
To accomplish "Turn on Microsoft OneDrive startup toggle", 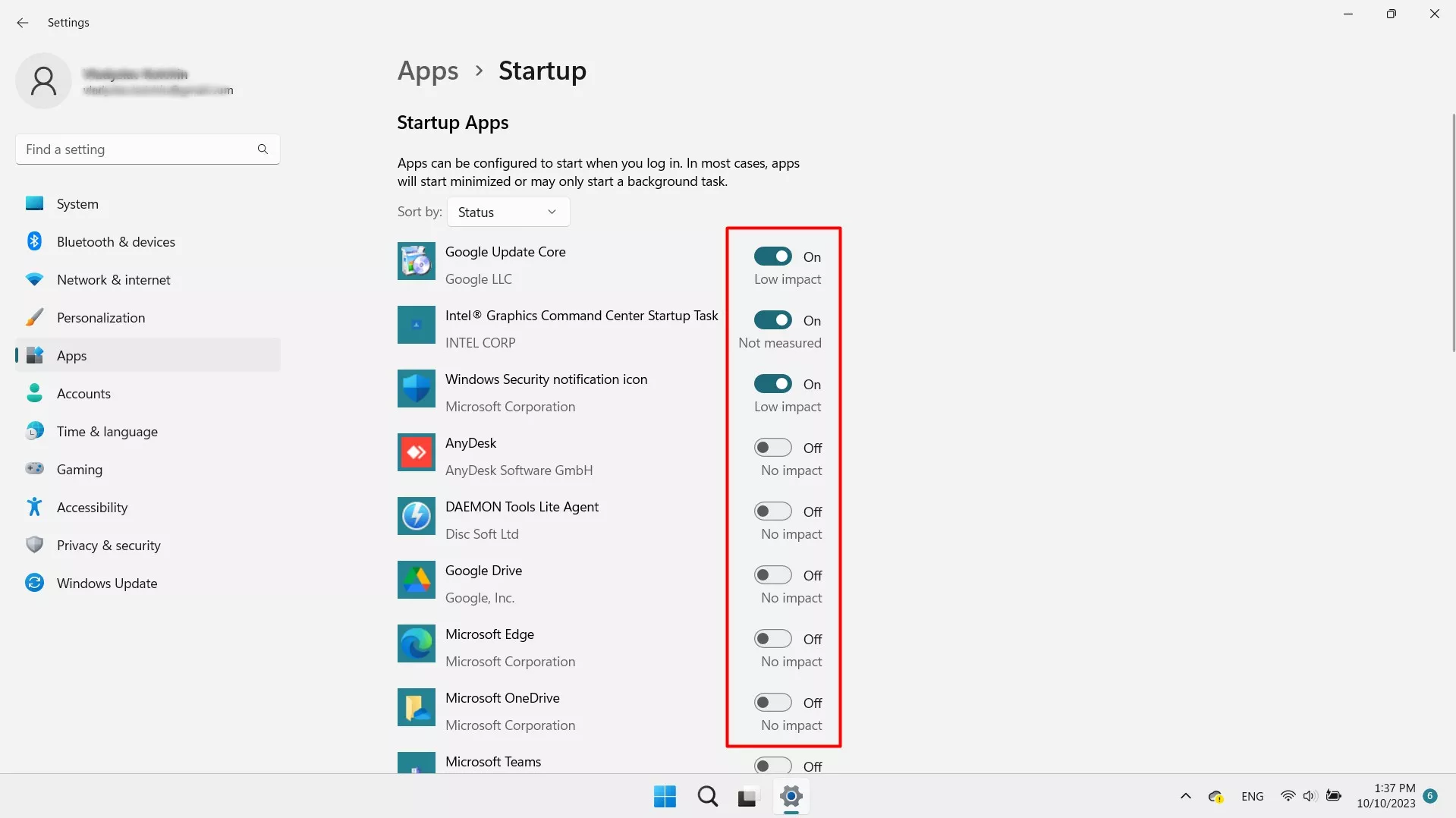I will (x=772, y=703).
